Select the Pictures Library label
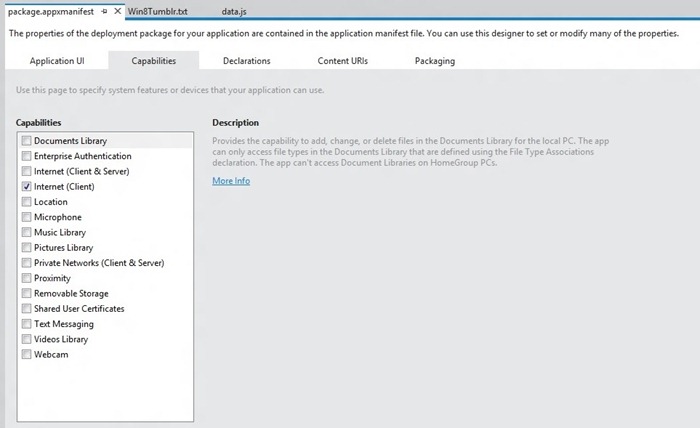The image size is (700, 428). point(63,247)
